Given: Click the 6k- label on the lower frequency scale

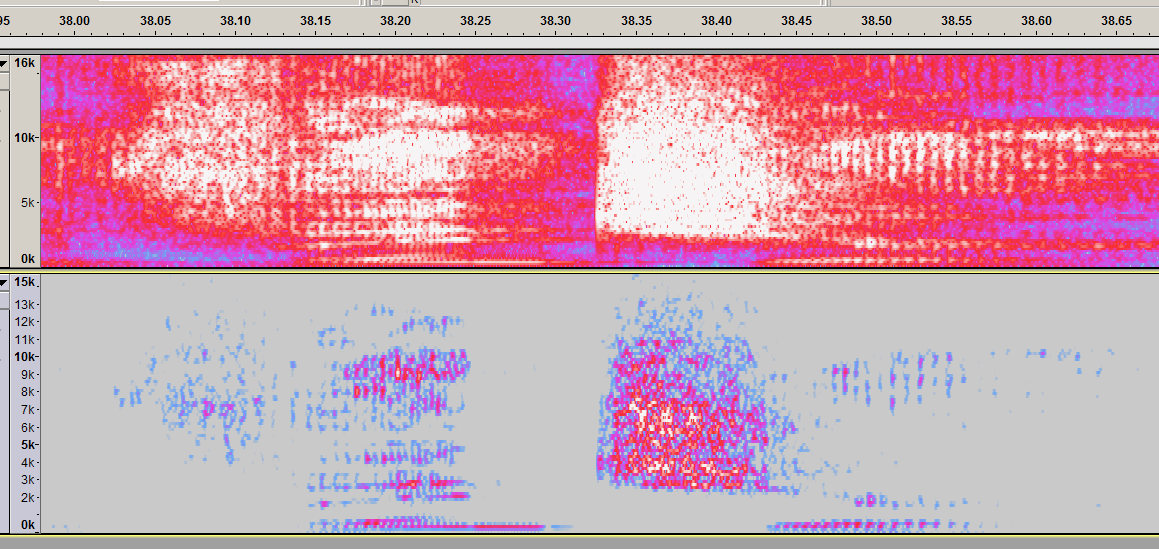Looking at the screenshot, I should tap(30, 427).
